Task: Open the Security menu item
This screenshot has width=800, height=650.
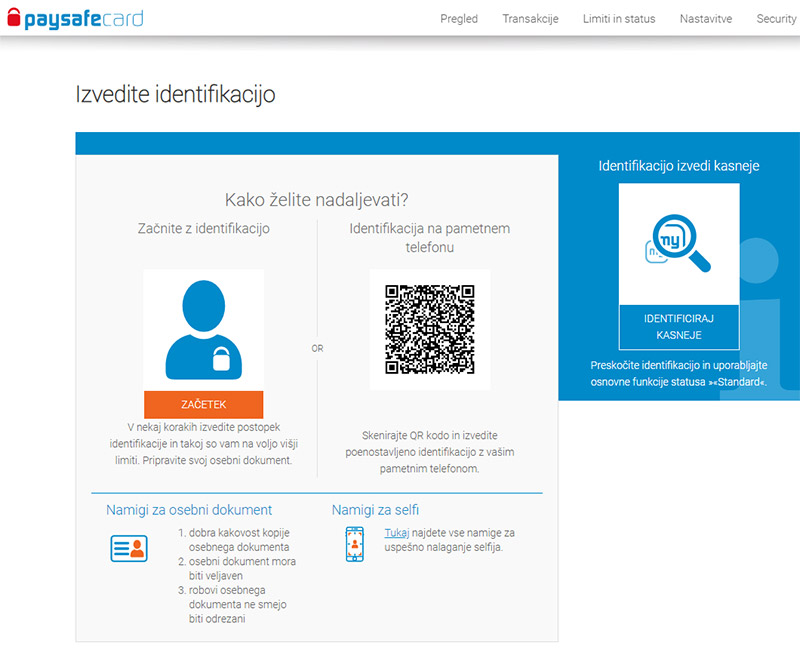Action: coord(776,19)
